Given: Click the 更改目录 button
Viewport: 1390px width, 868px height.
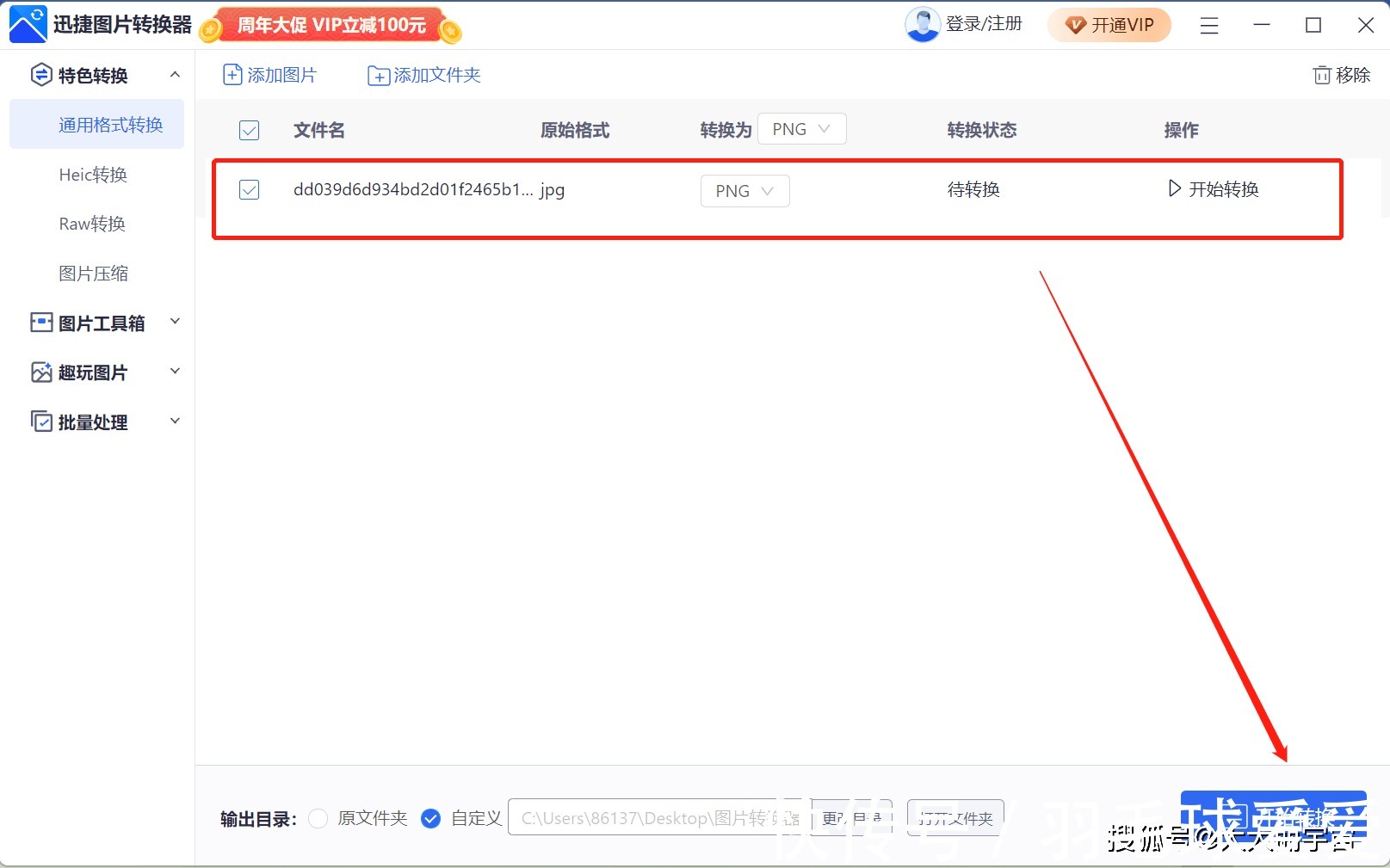Looking at the screenshot, I should click(851, 817).
